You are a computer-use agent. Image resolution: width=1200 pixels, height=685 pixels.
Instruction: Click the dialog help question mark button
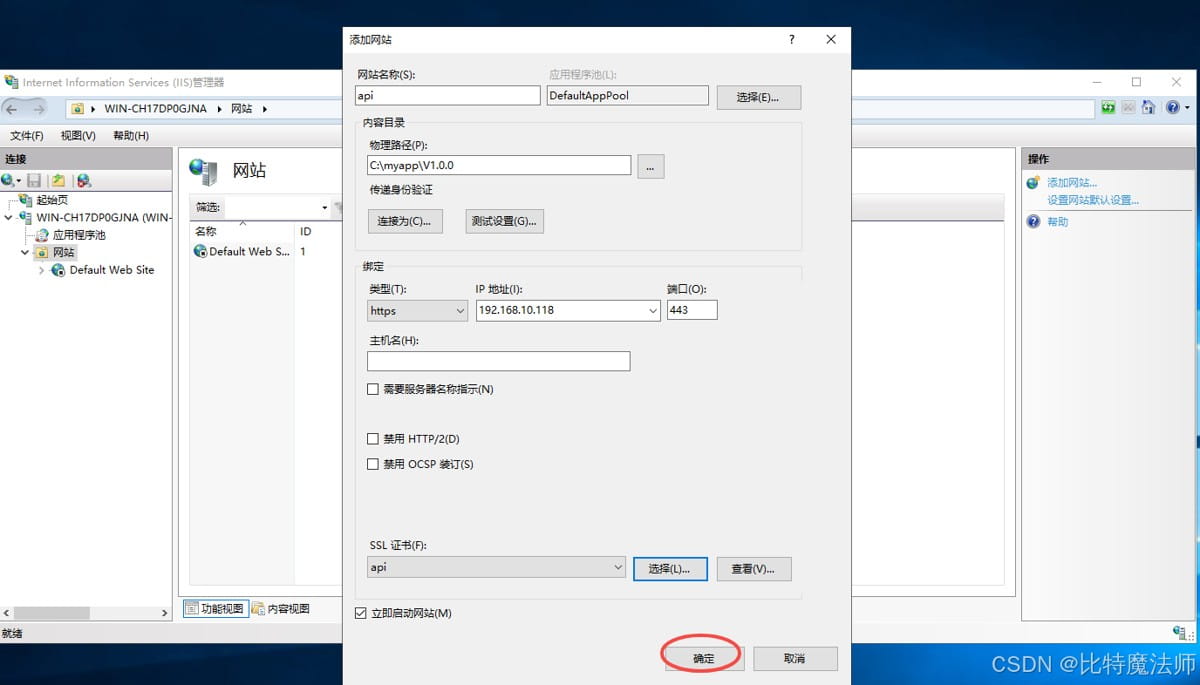(x=792, y=40)
